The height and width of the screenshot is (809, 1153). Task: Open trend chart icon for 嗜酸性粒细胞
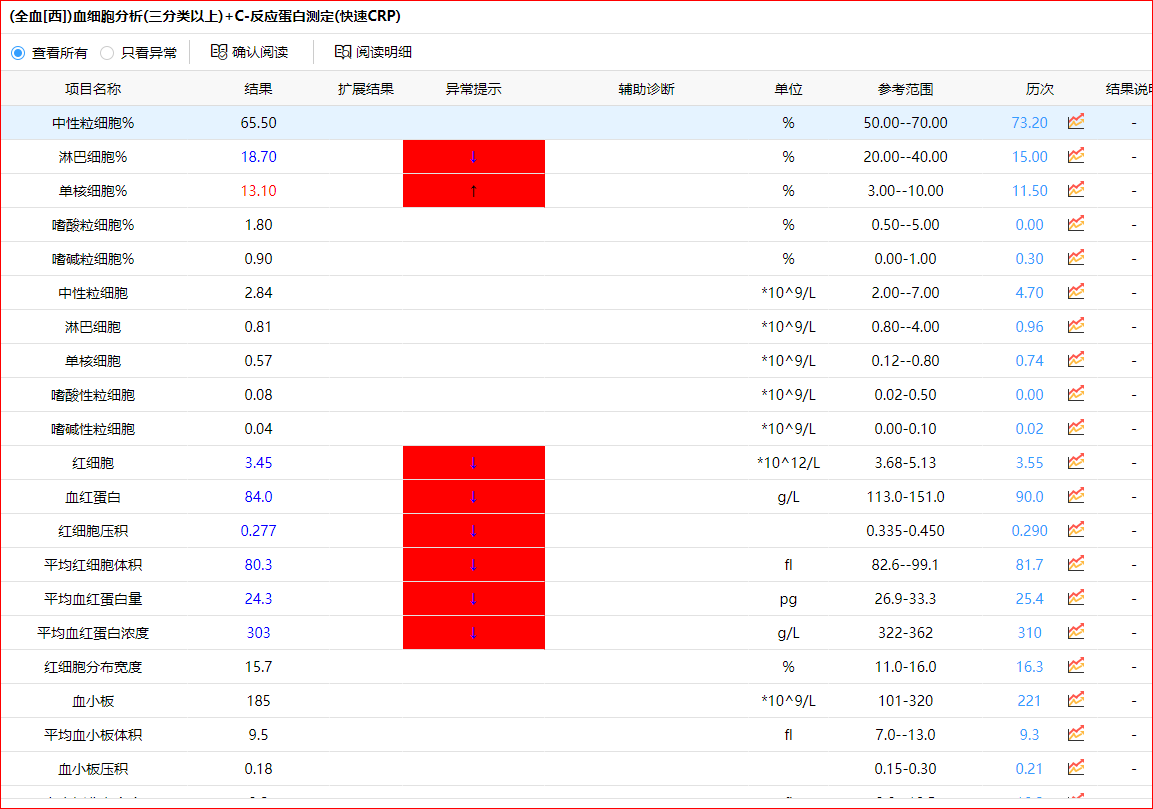[x=1076, y=394]
